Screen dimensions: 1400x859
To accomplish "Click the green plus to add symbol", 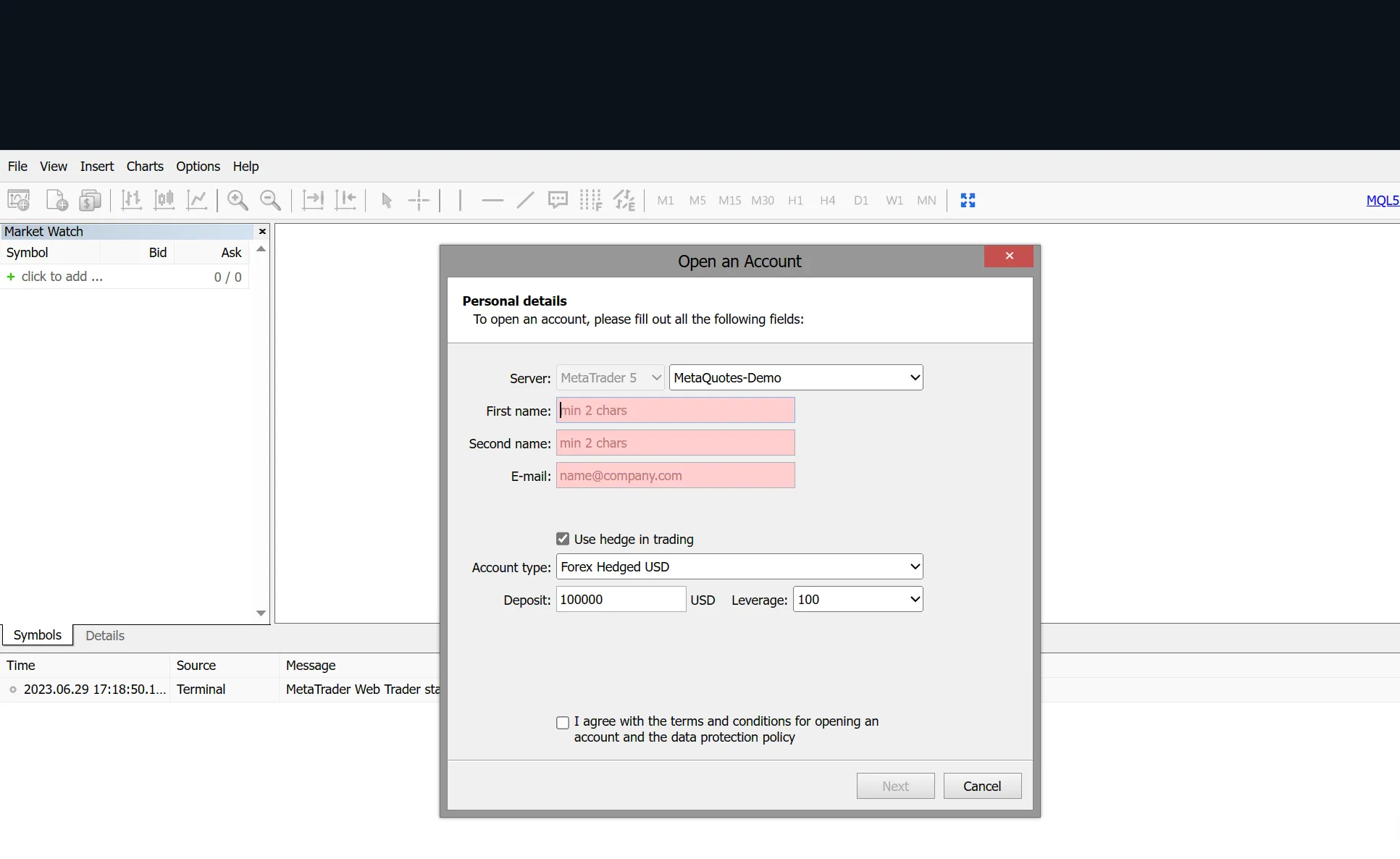I will 11,277.
